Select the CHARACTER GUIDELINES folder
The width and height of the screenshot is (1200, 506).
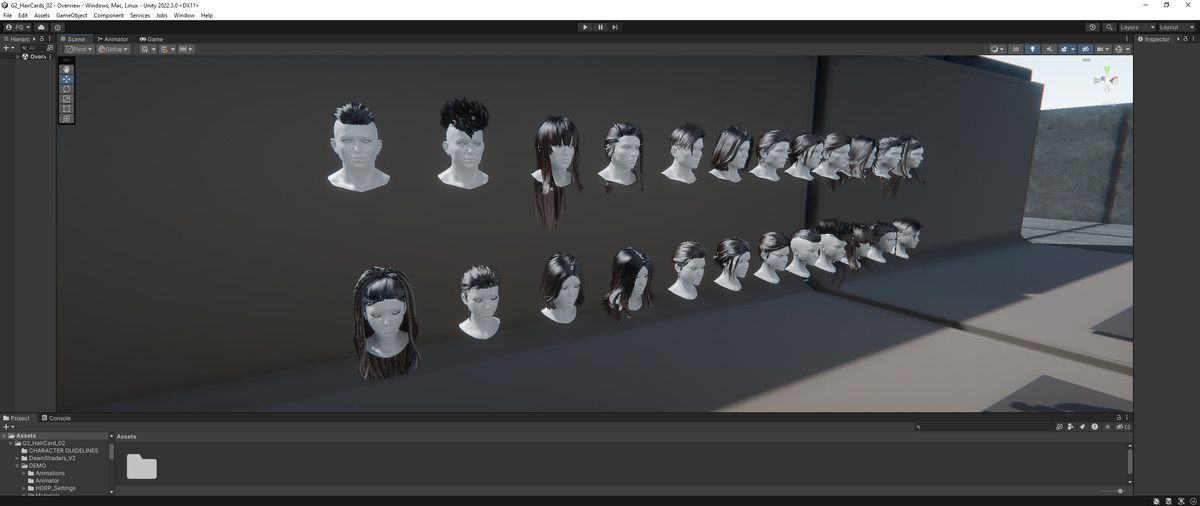point(63,450)
